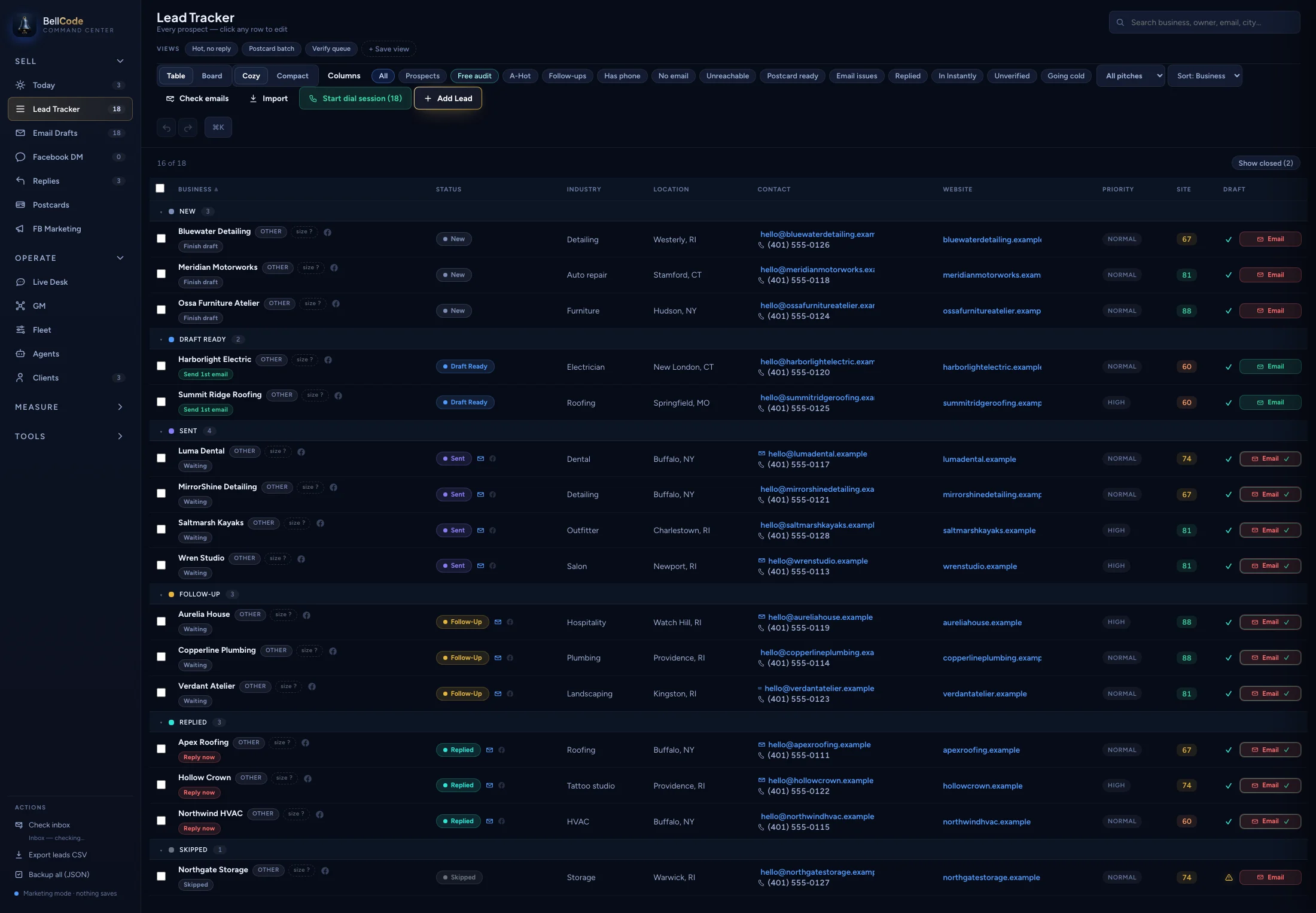1316x913 pixels.
Task: Open the Sort: Business dropdown
Action: 1205,76
